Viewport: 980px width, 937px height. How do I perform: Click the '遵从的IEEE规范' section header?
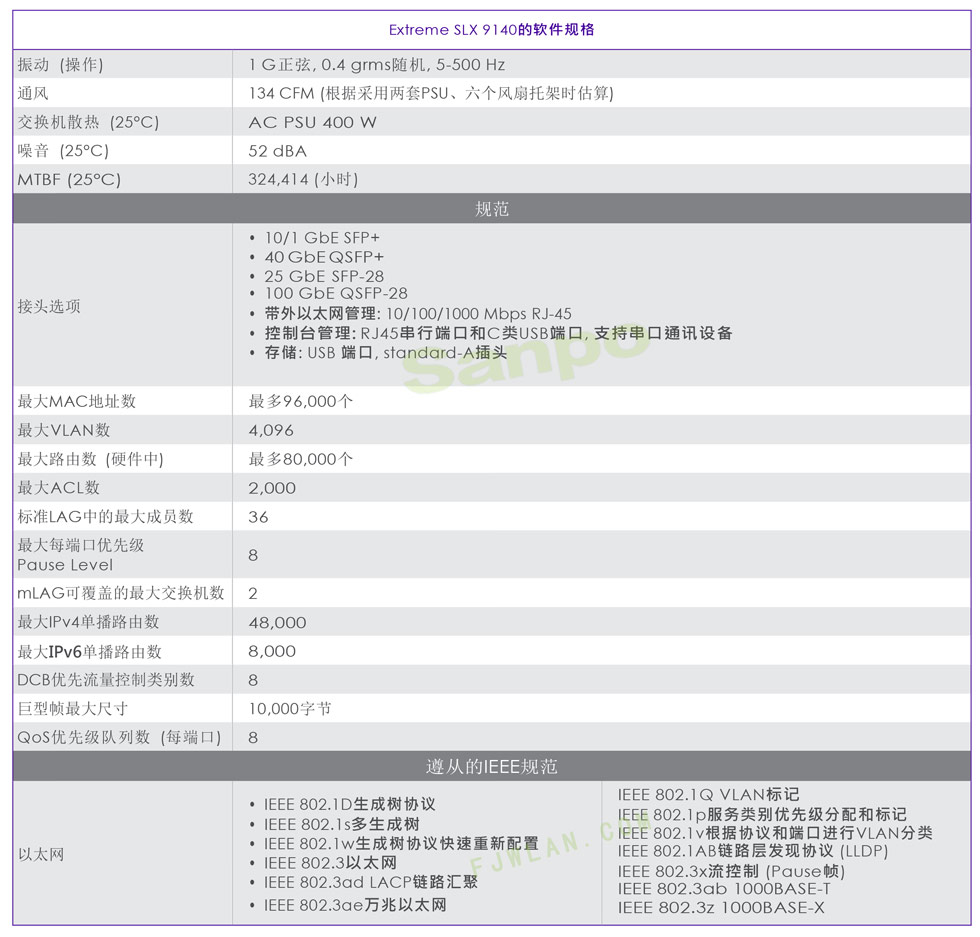pyautogui.click(x=491, y=766)
